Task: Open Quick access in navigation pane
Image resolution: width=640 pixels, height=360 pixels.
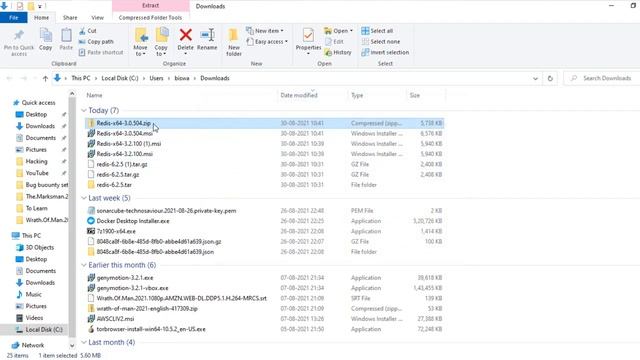Action: click(x=38, y=102)
